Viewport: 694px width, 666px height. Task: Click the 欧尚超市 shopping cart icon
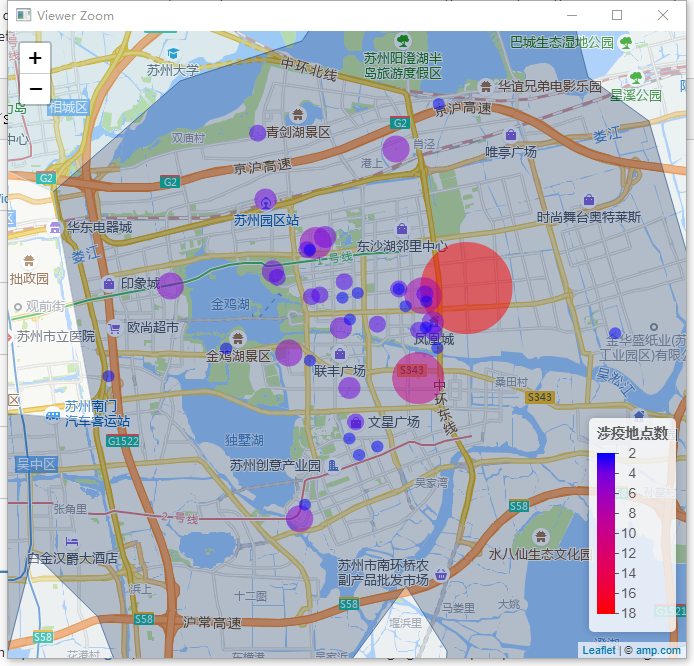point(115,328)
